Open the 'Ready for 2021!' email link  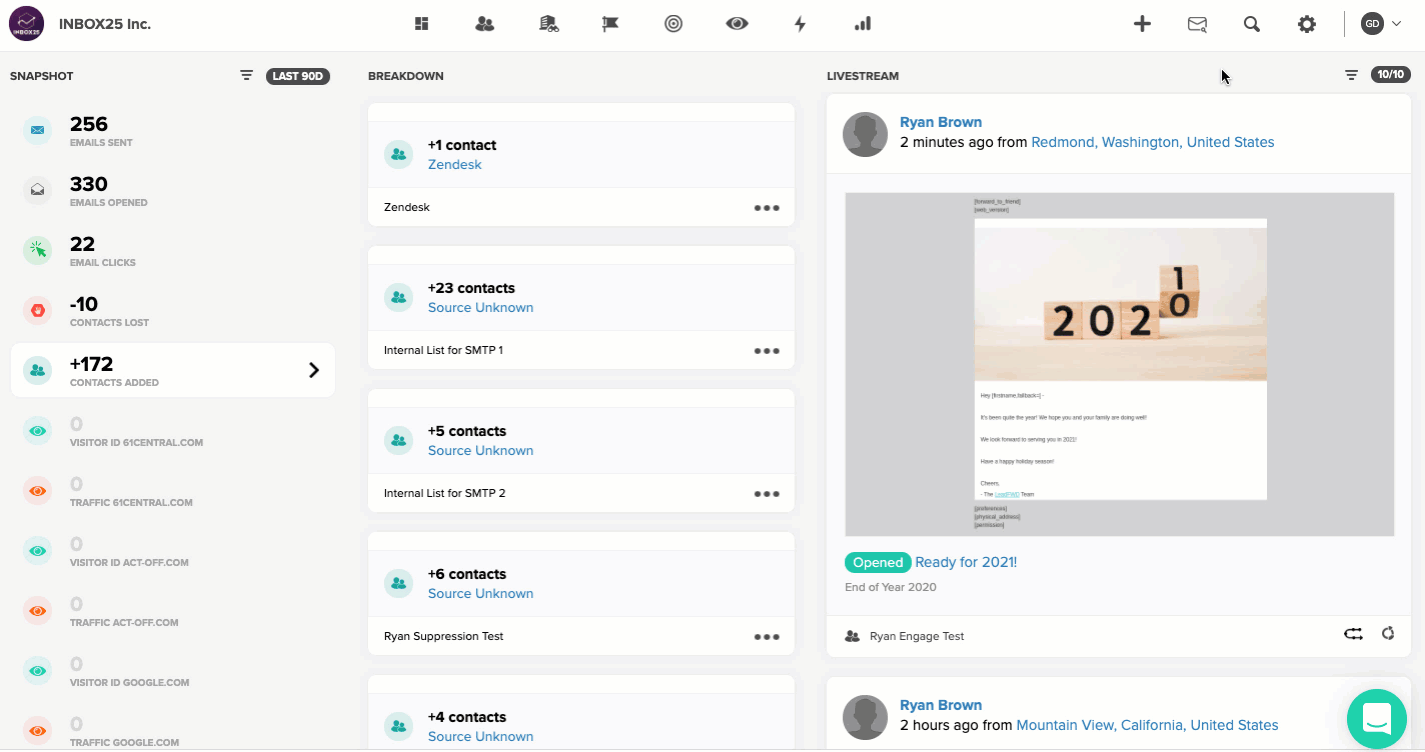point(966,562)
